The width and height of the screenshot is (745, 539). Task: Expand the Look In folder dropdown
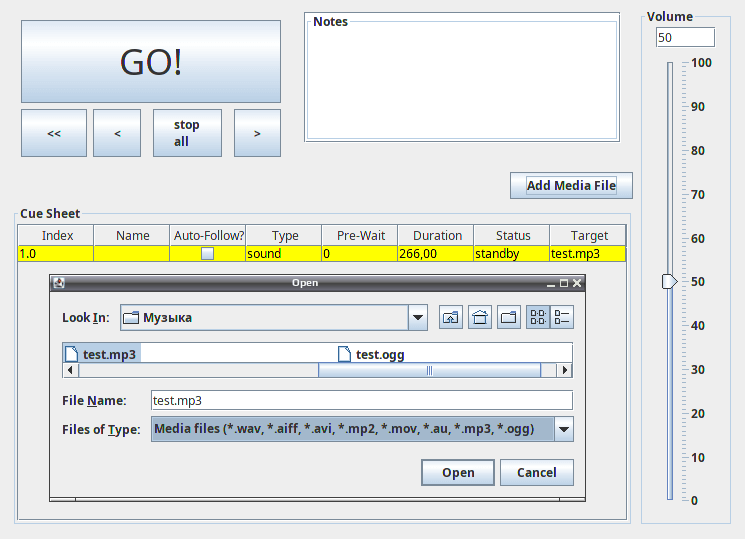(x=418, y=318)
